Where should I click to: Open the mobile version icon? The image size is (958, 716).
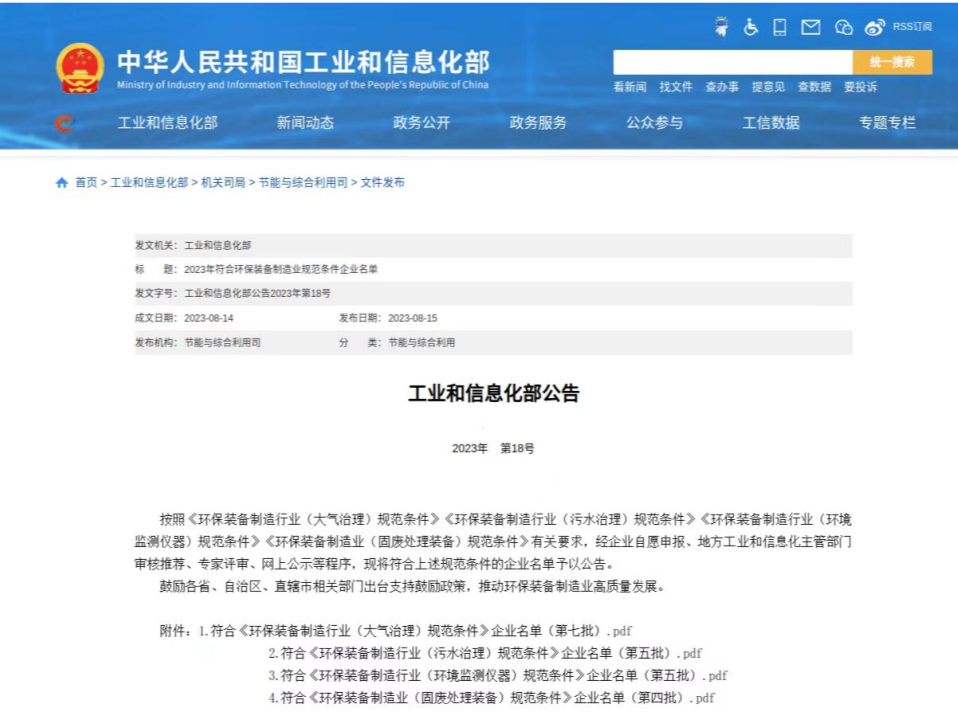coord(780,27)
